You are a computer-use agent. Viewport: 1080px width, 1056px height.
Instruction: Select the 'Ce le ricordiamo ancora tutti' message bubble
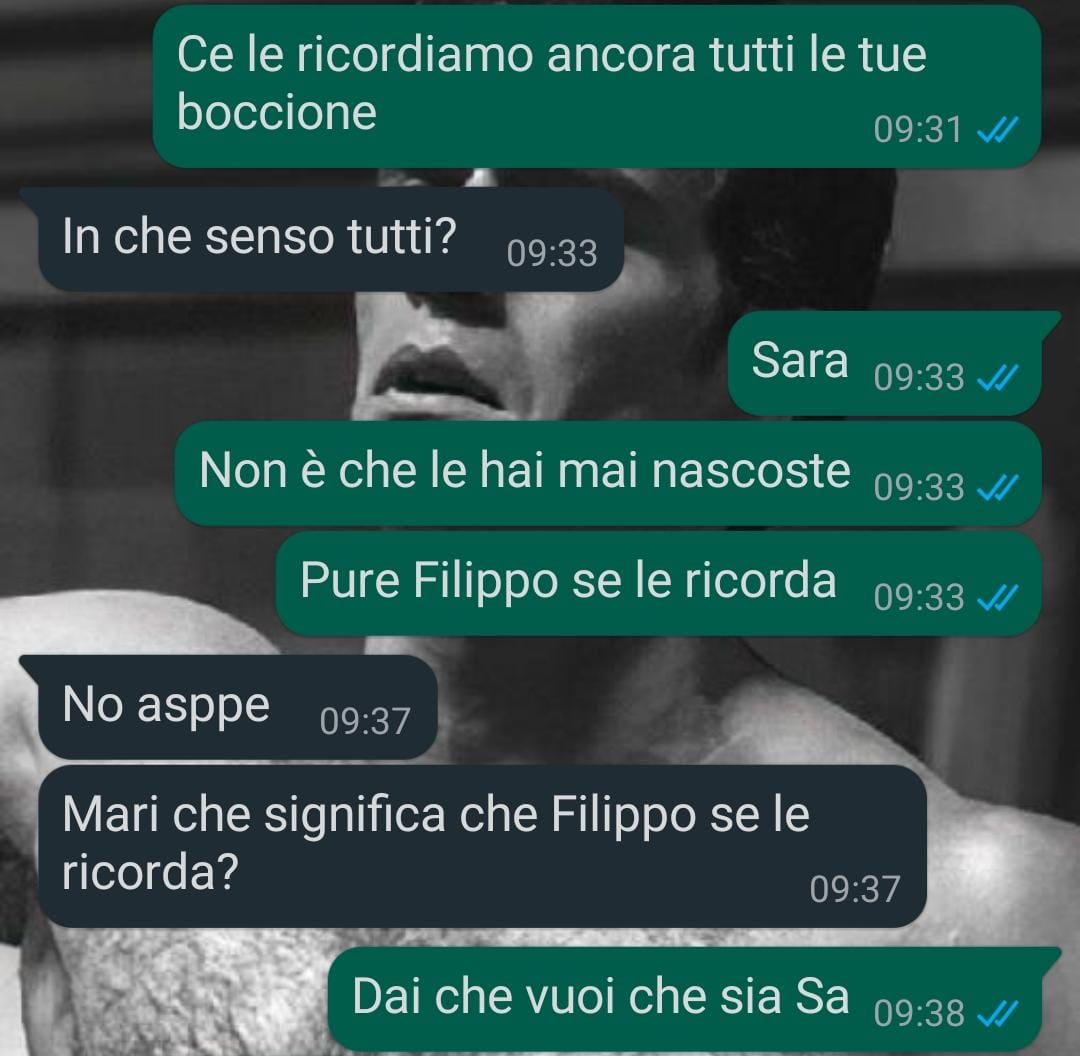tap(596, 86)
